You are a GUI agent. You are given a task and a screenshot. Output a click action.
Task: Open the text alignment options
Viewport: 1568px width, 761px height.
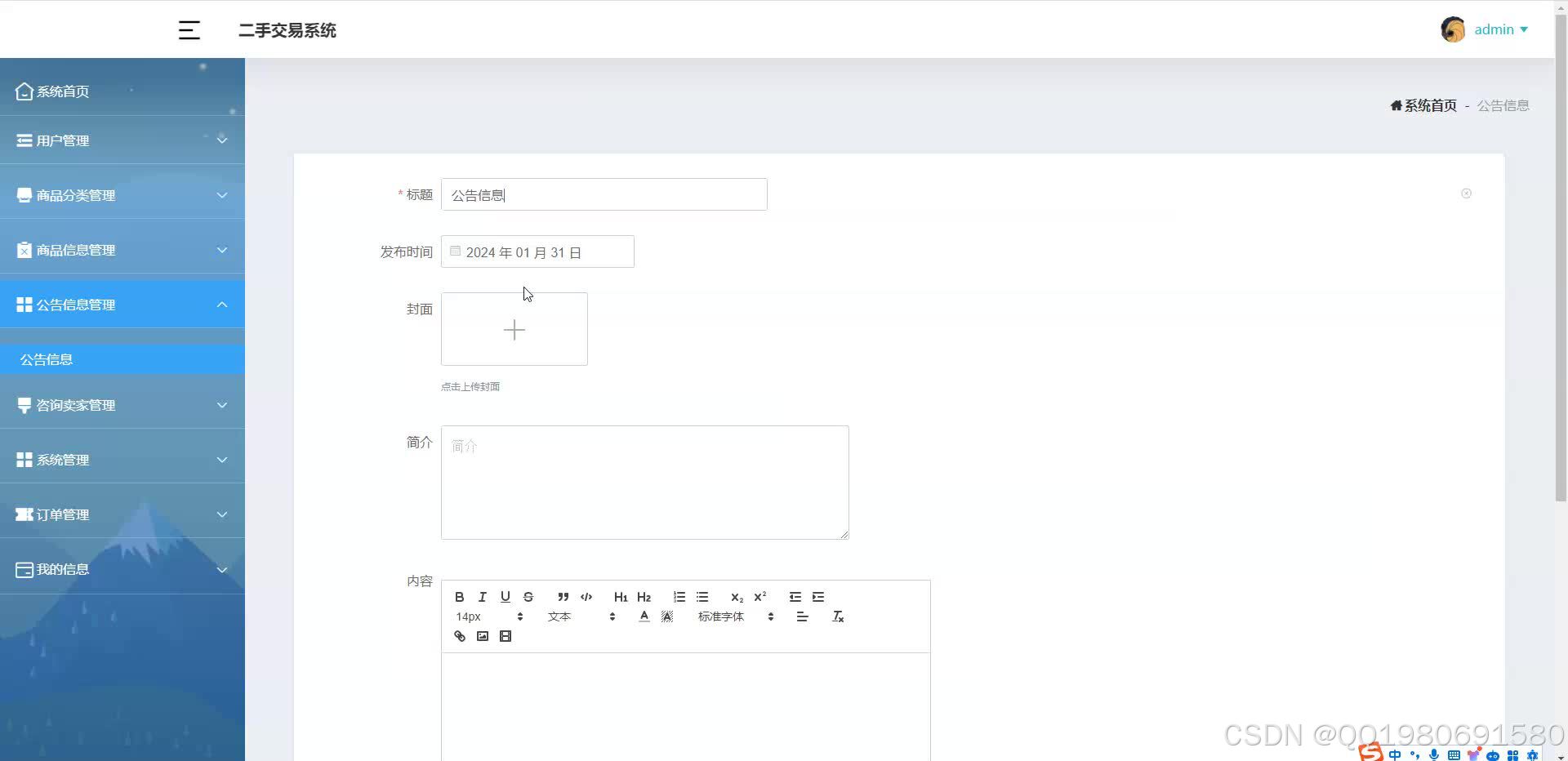pyautogui.click(x=802, y=616)
